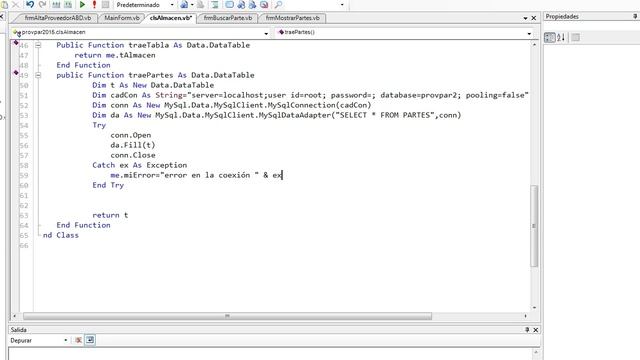This screenshot has width=640, height=360.
Task: Click Salida scrollbar up arrow
Action: click(x=536, y=352)
